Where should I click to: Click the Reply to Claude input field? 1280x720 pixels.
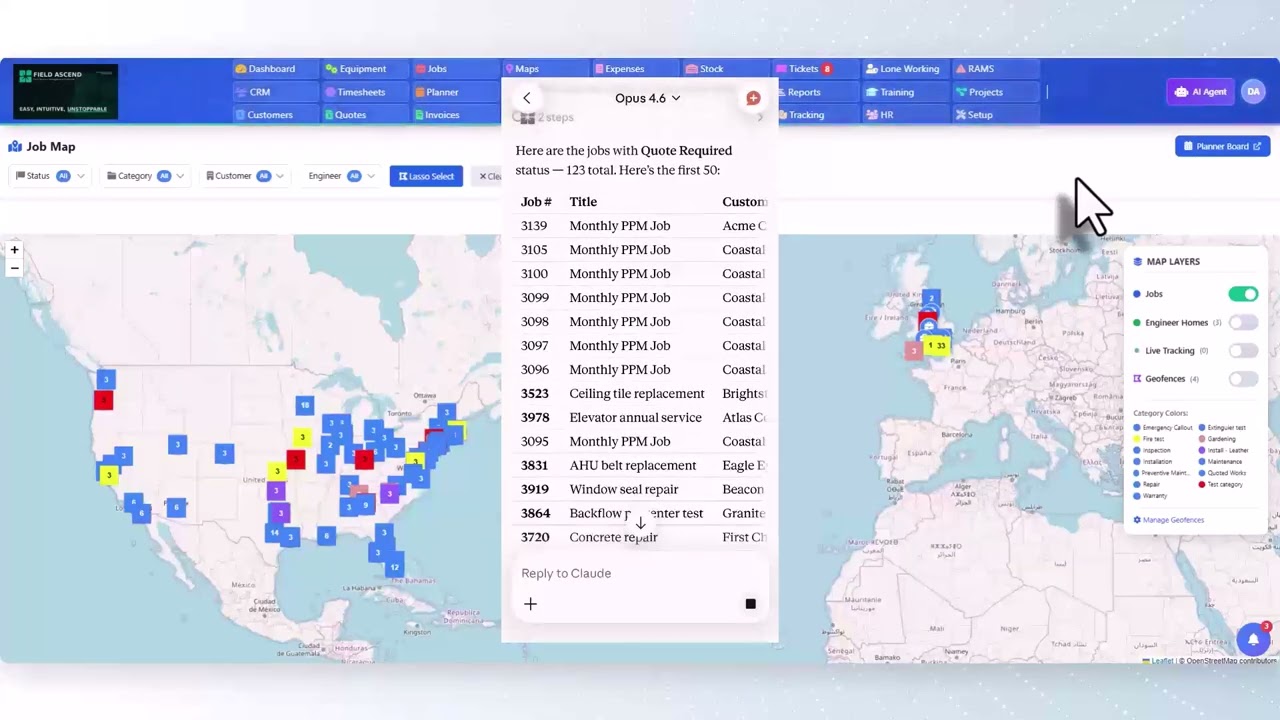tap(640, 573)
